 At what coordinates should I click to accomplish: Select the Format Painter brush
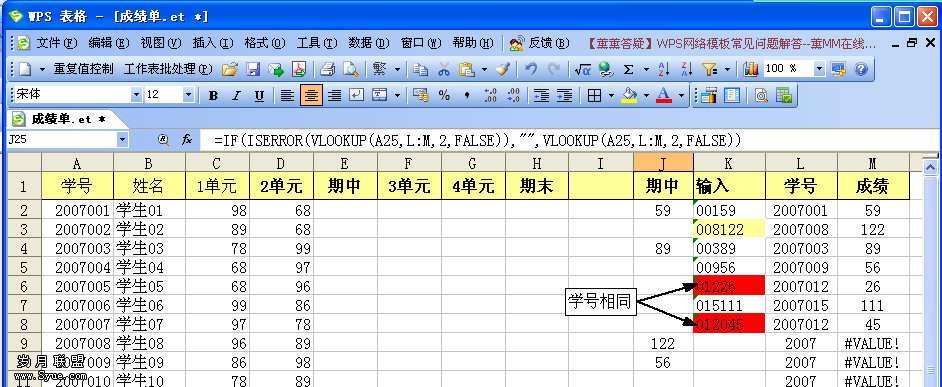click(x=503, y=69)
